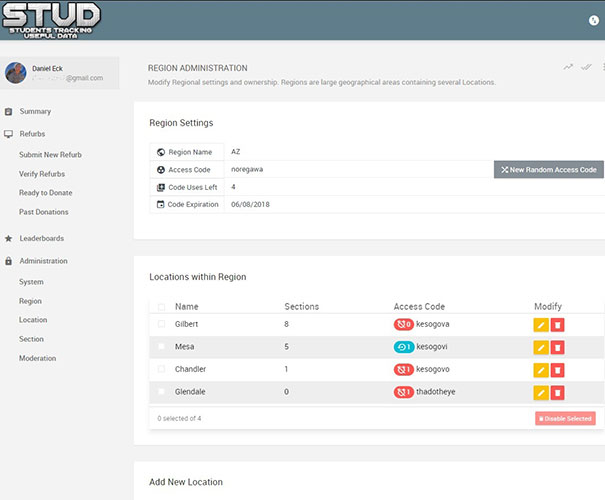Click the double checkmark icon in page header
This screenshot has height=500, width=605.
tap(587, 67)
